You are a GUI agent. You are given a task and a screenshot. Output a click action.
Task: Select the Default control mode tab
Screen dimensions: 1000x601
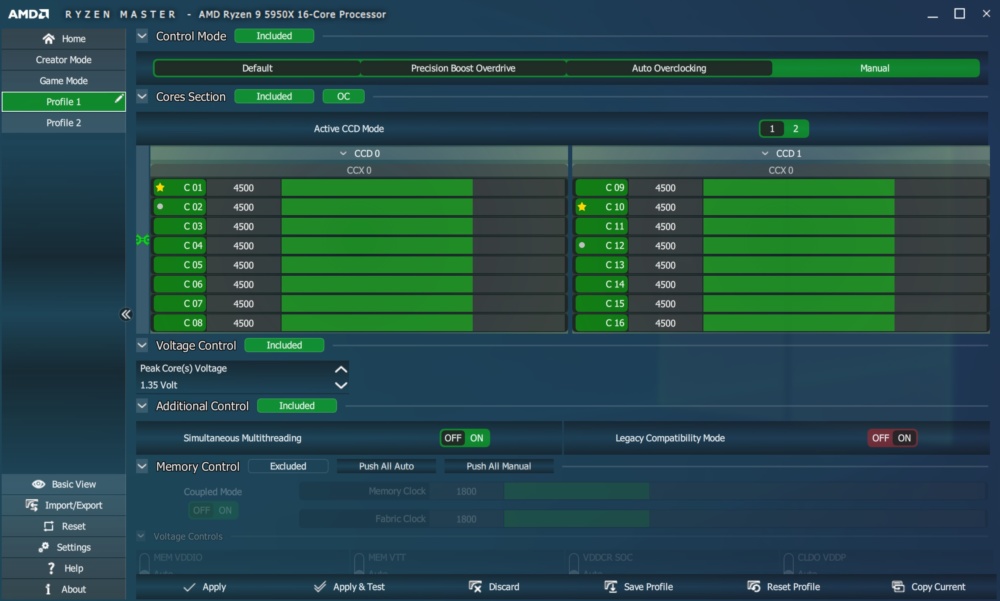tap(257, 68)
